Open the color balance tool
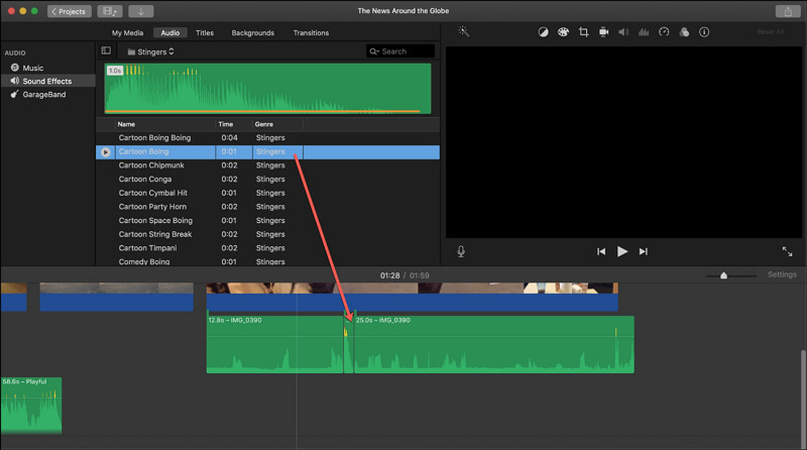The height and width of the screenshot is (450, 807). [543, 32]
